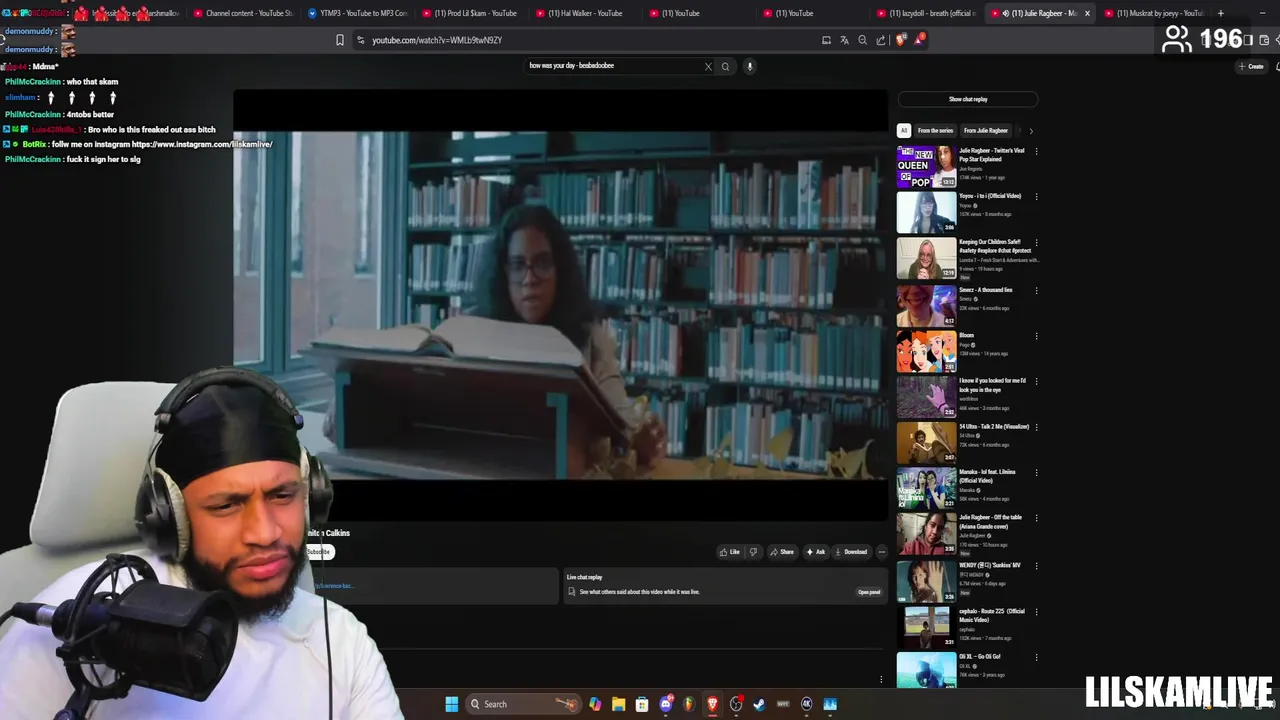Open Microsoft Store from the taskbar
The height and width of the screenshot is (720, 1280).
point(642,704)
